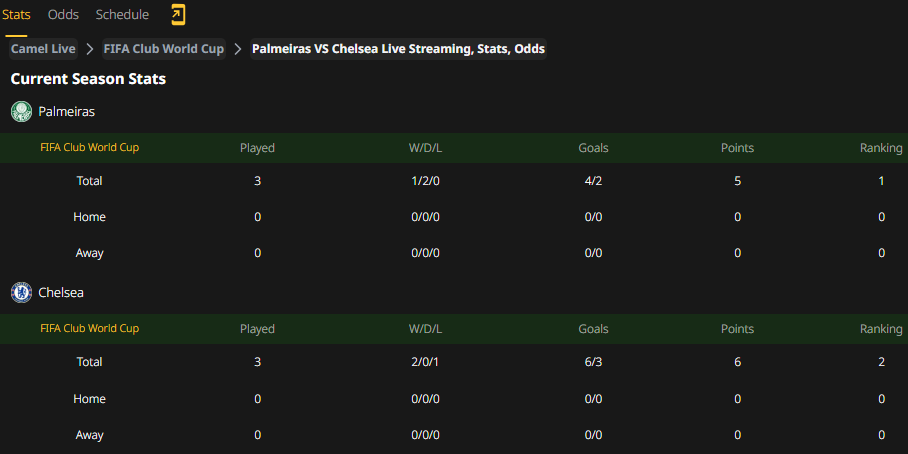Click the Chelsea team name
This screenshot has width=908, height=454.
point(61,292)
